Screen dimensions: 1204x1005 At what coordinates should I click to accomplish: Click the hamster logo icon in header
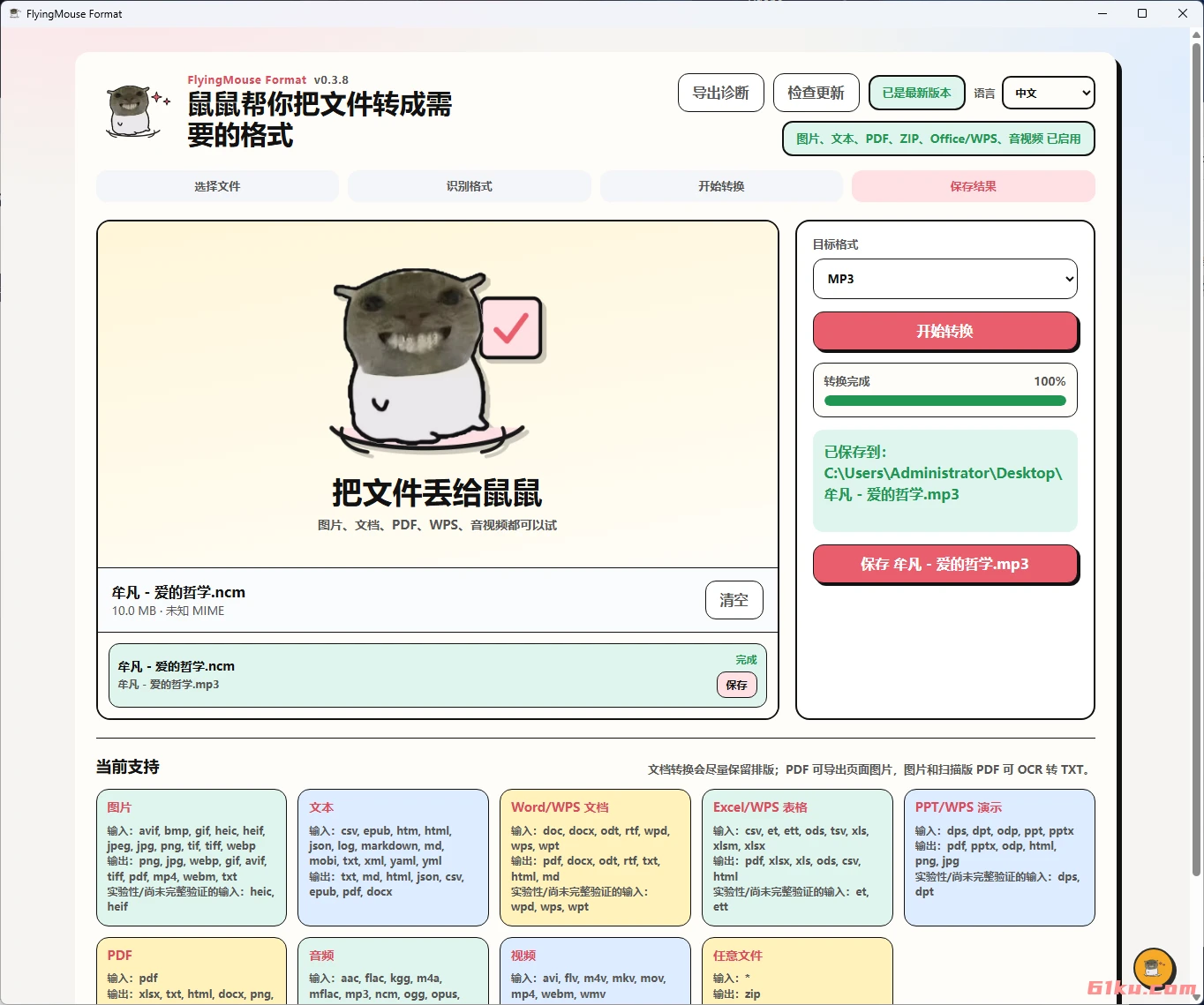tap(137, 112)
